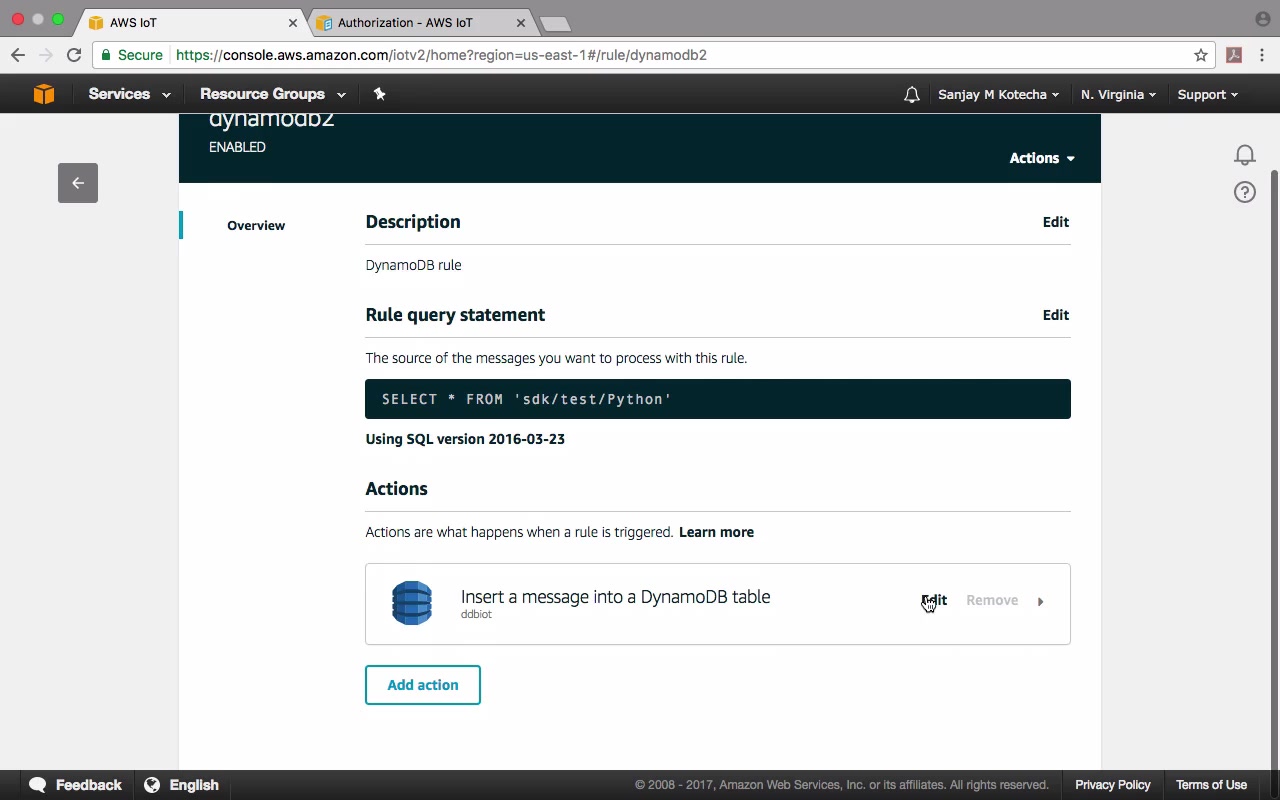Open the Feedback link in footer
Viewport: 1280px width, 800px height.
pos(88,785)
